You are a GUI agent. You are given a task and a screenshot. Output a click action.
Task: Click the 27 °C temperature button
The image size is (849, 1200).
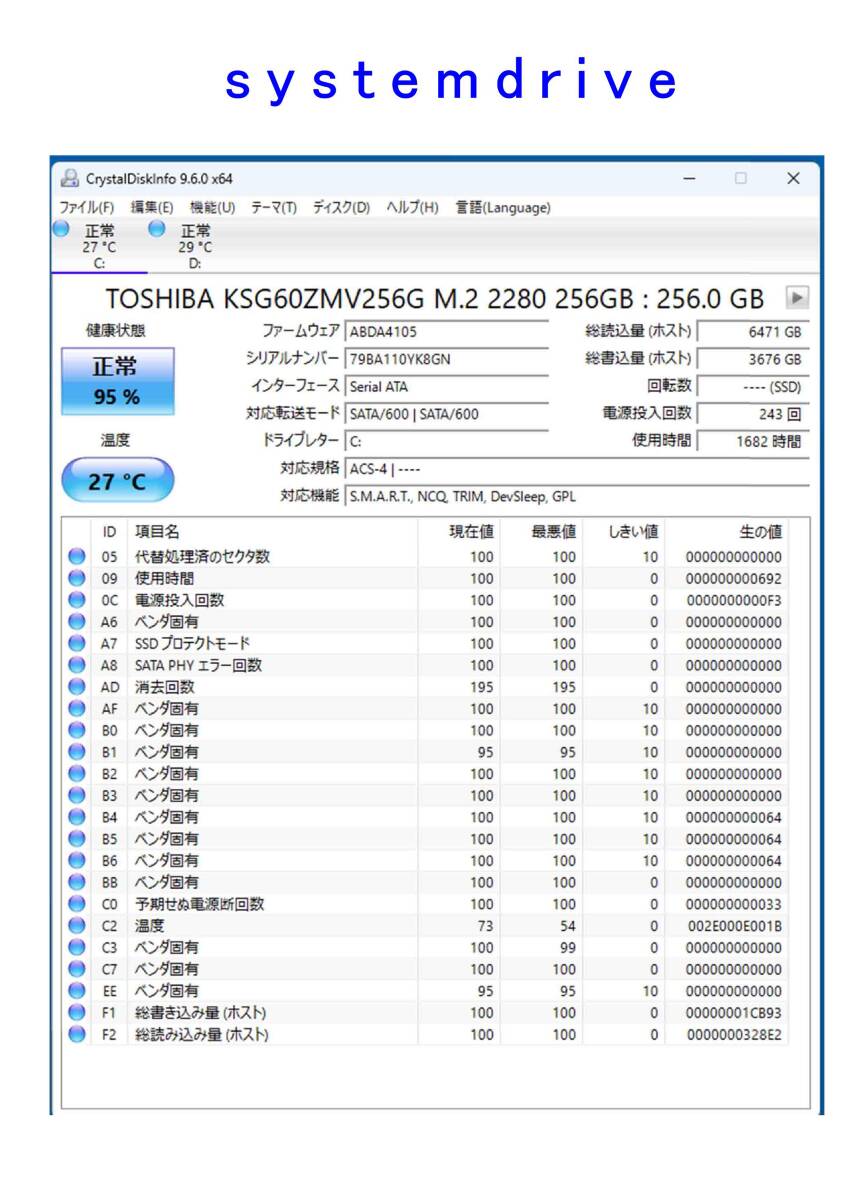[117, 481]
